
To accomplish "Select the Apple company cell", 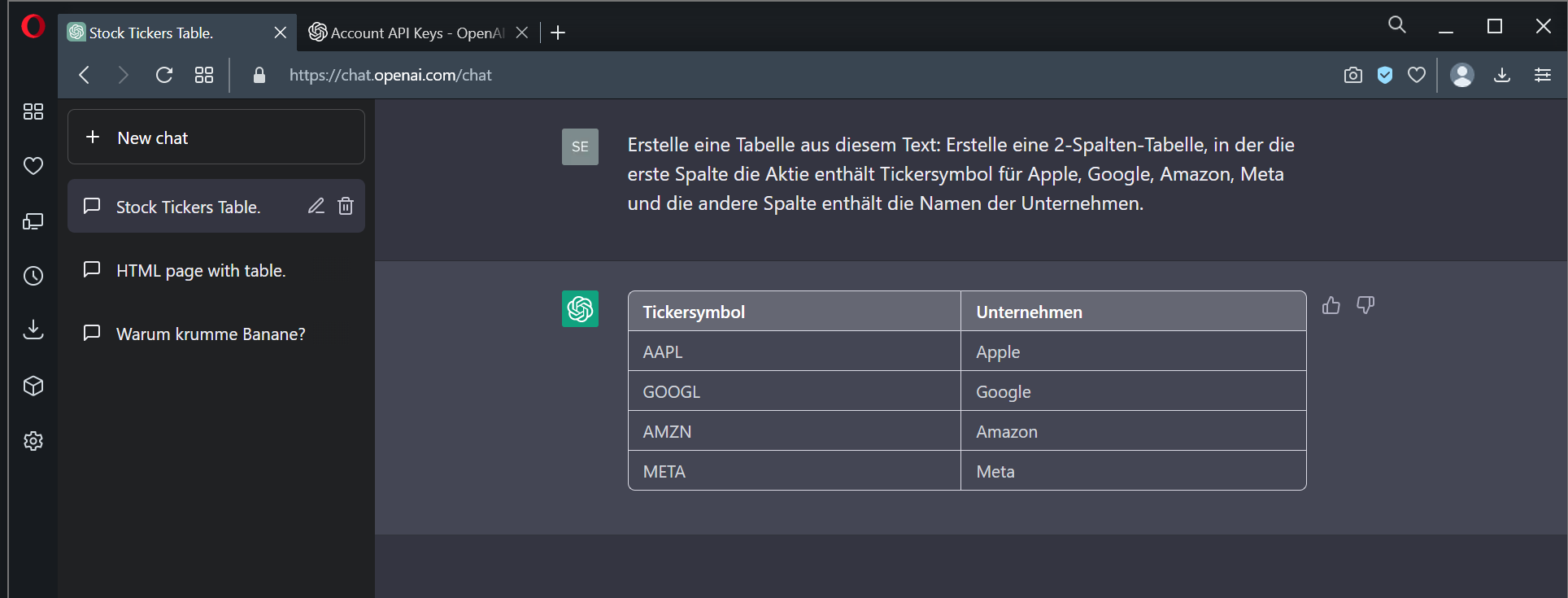I will pyautogui.click(x=1134, y=351).
